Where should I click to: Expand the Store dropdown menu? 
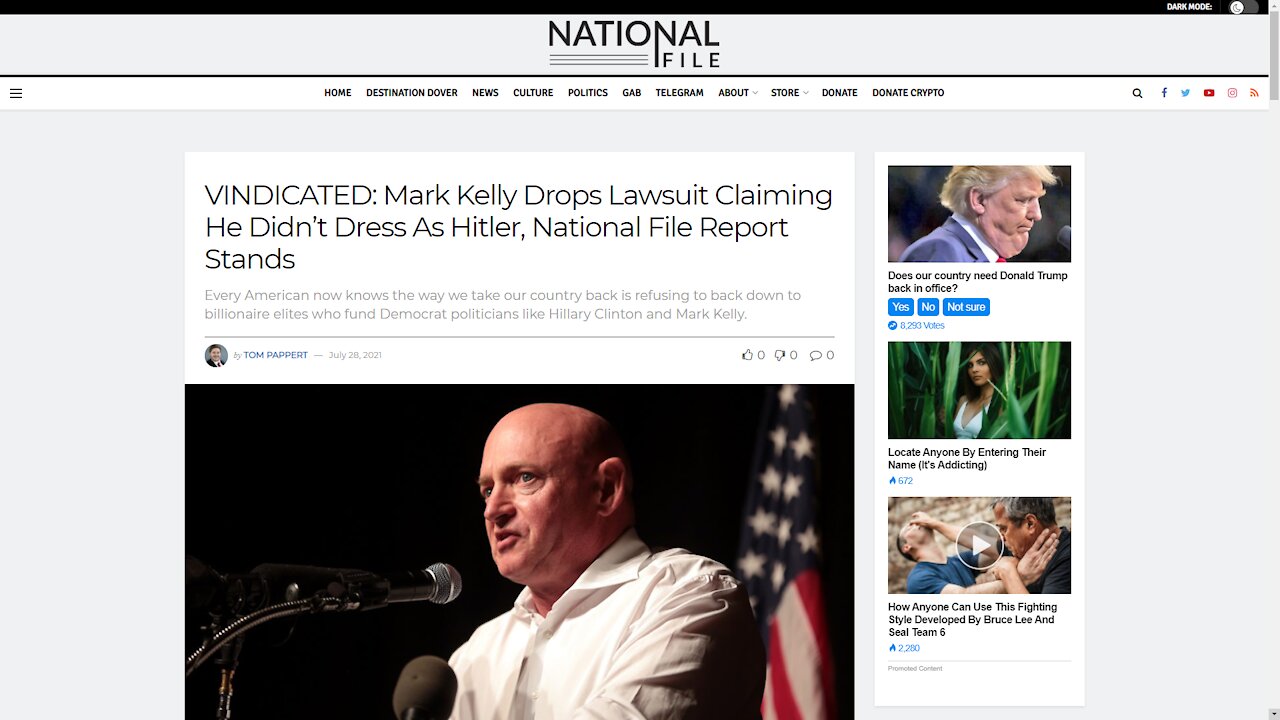coord(789,93)
